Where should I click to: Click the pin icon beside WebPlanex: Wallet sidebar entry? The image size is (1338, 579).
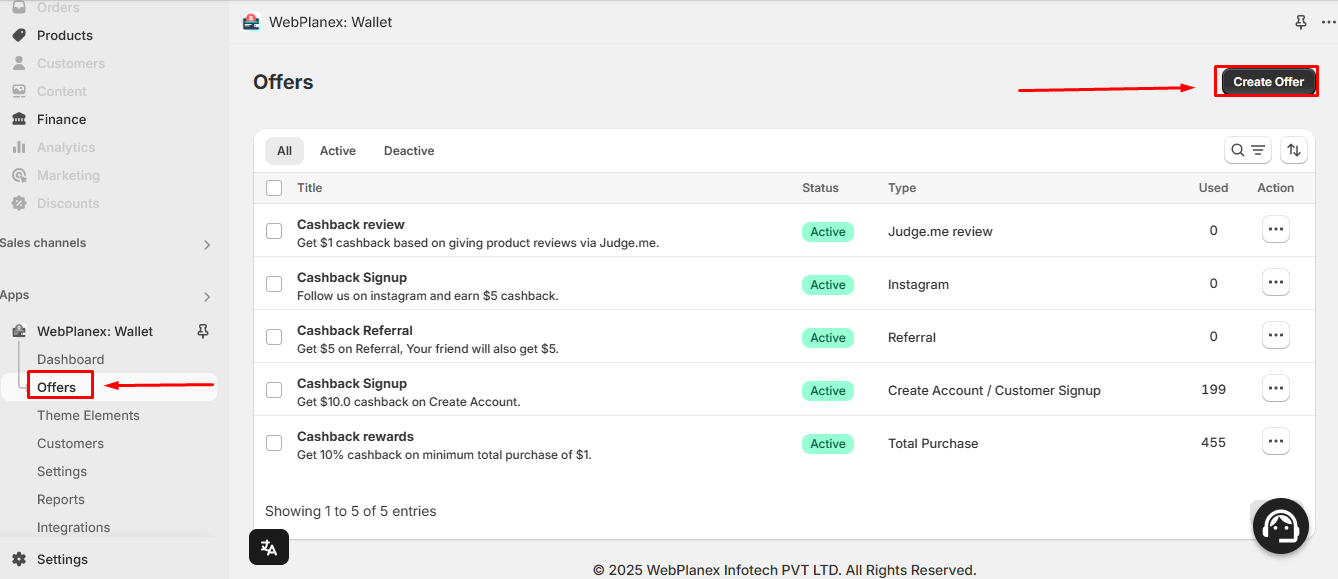[203, 330]
